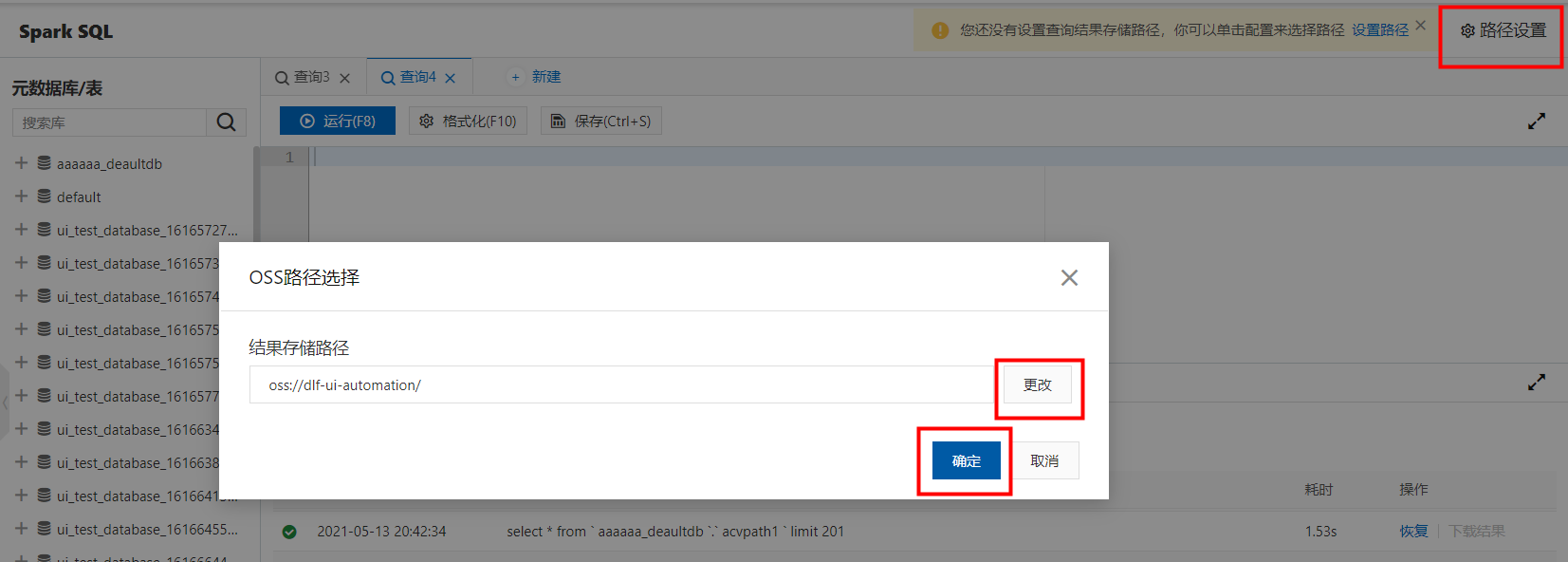1568x562 pixels.
Task: Focus the 搜索库 database search field
Action: [109, 122]
